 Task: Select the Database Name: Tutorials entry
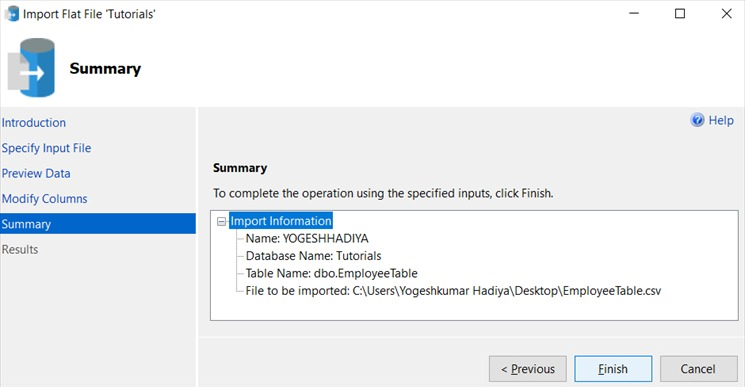313,256
